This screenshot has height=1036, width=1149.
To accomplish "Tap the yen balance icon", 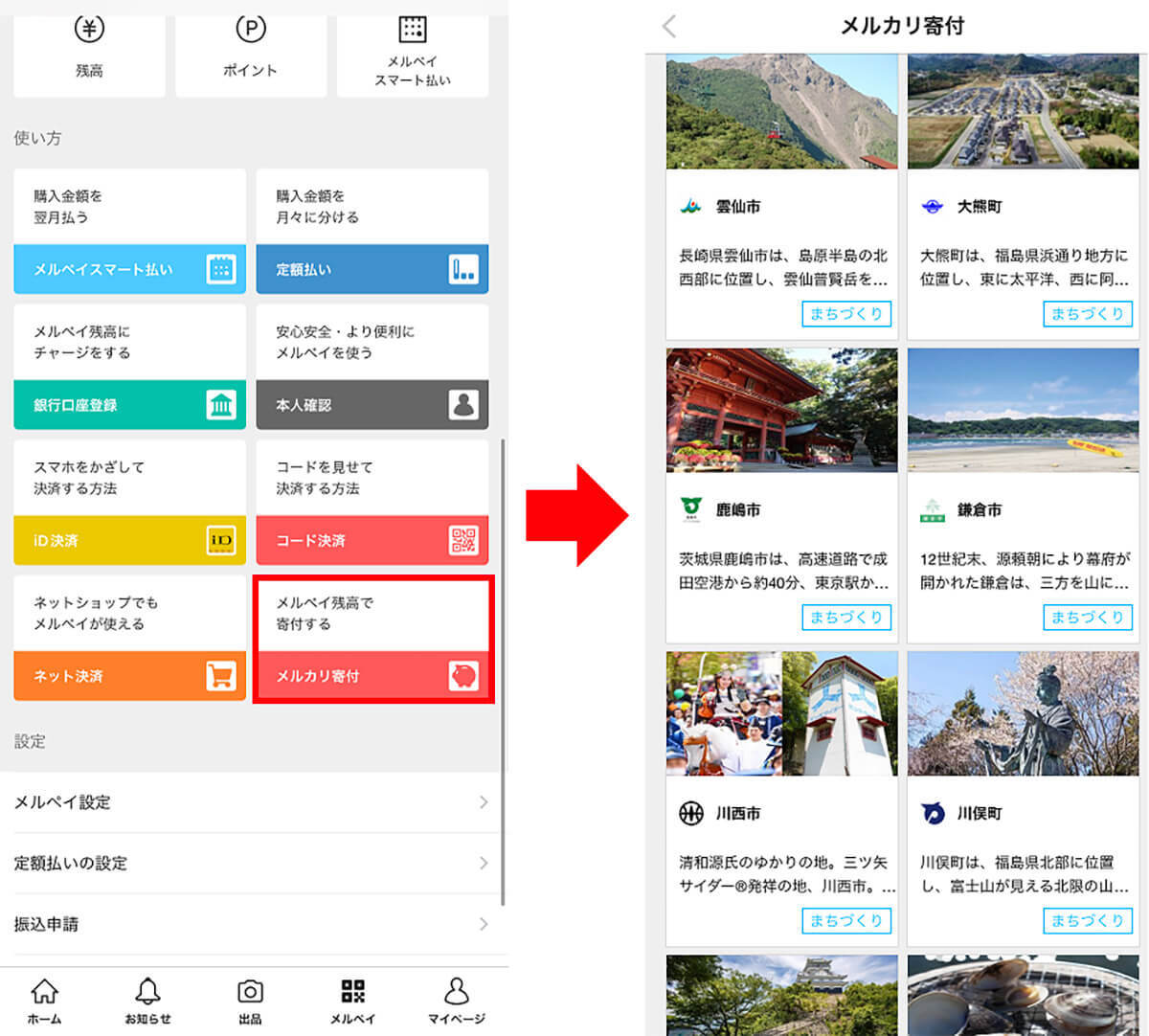I will [89, 30].
